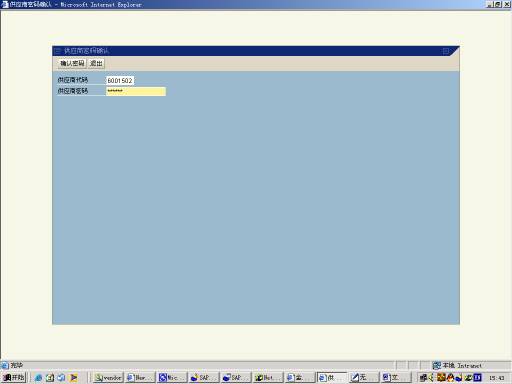
Task: Click the orange arrow quick launch icon
Action: coord(73,378)
